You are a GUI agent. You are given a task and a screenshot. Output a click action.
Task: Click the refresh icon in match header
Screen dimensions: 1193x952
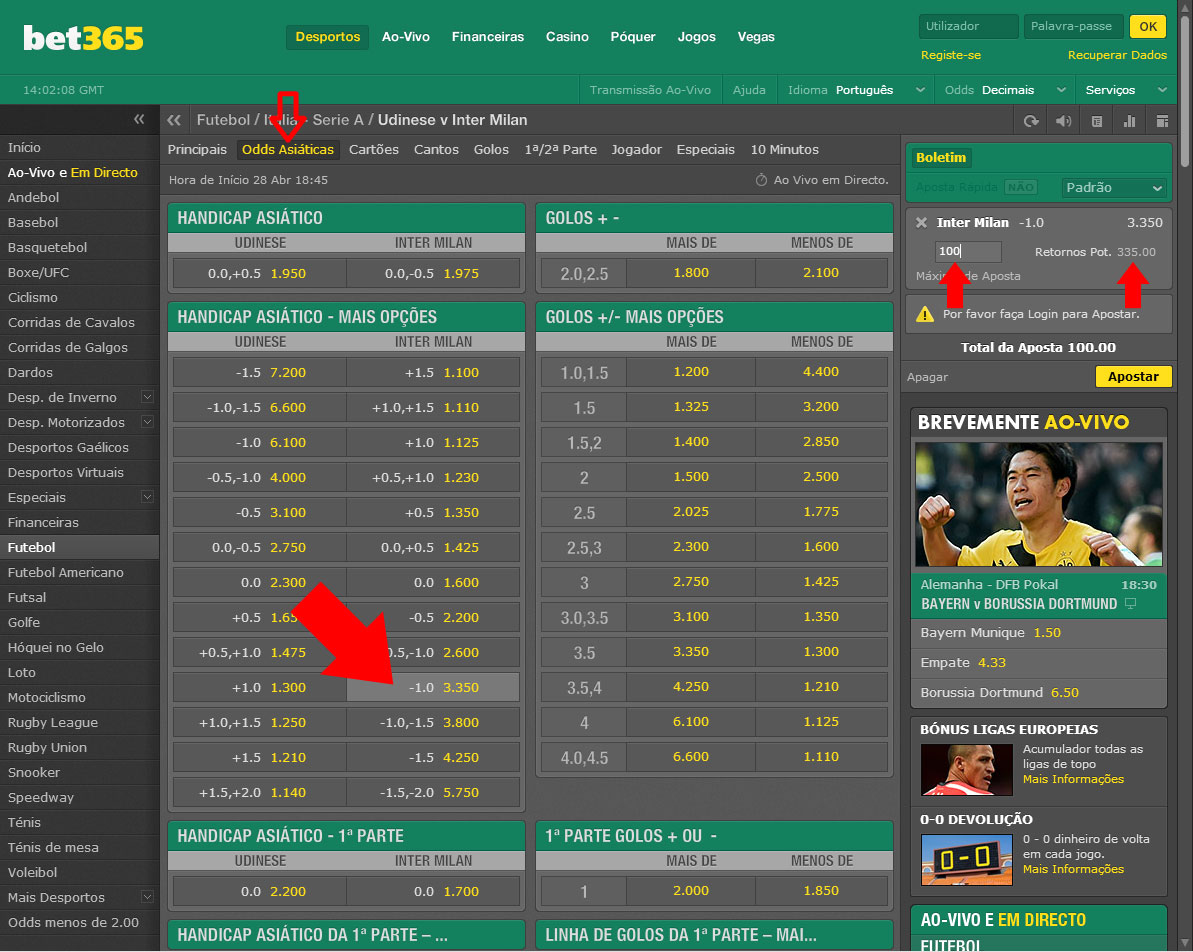(1031, 121)
